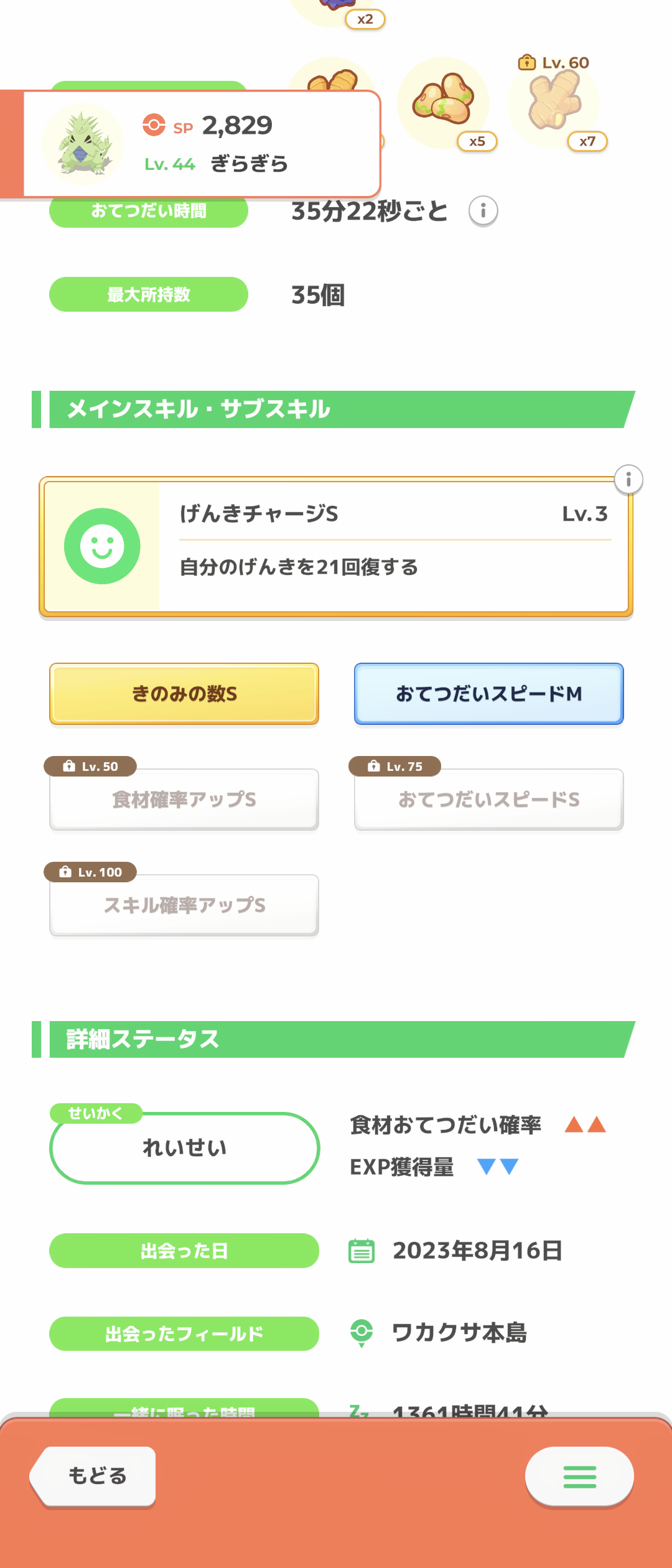Viewport: 672px width, 1568px height.
Task: Tap locked おてつだいスピードS subskill
Action: point(488,800)
